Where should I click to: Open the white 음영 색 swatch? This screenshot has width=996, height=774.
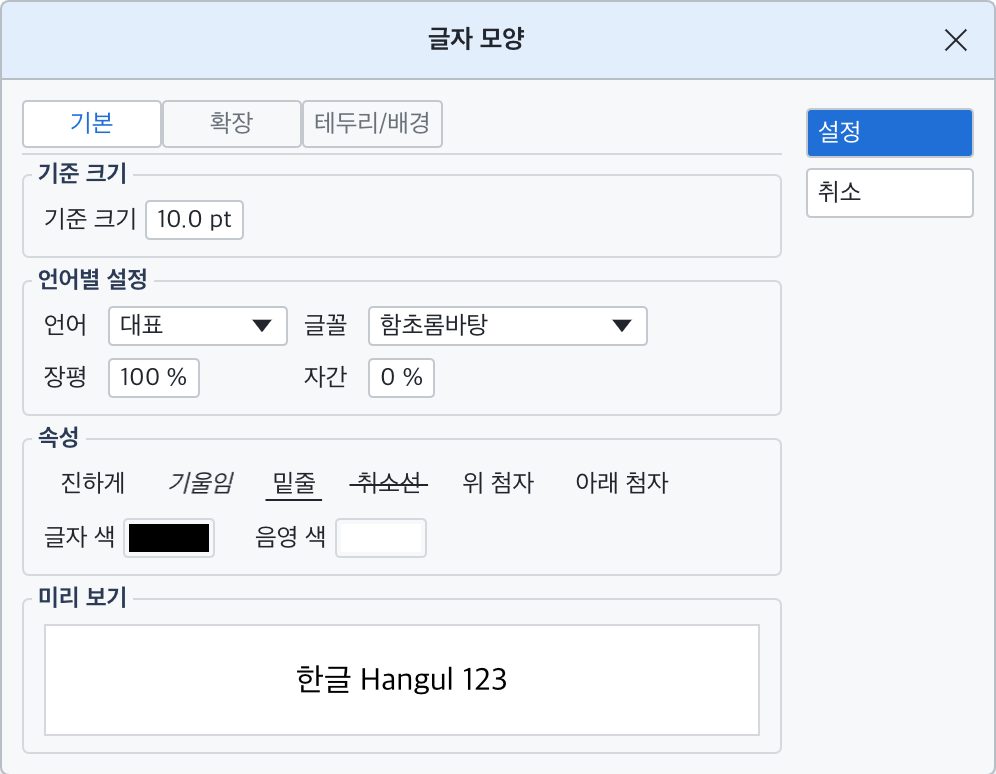click(x=380, y=538)
